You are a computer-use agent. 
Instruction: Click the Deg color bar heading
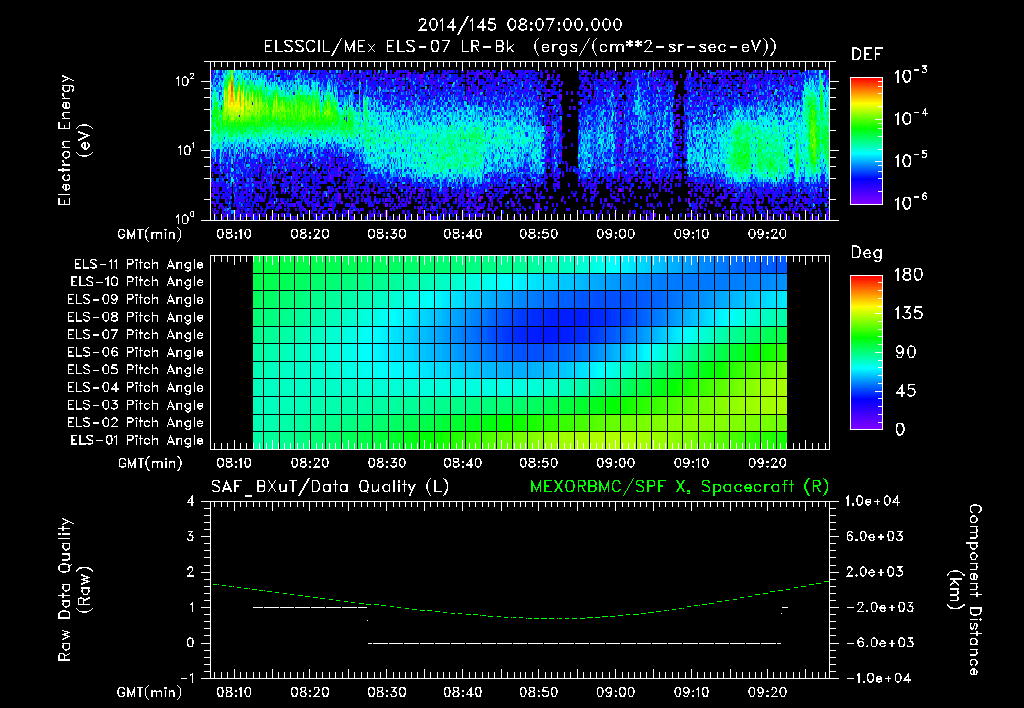point(867,253)
